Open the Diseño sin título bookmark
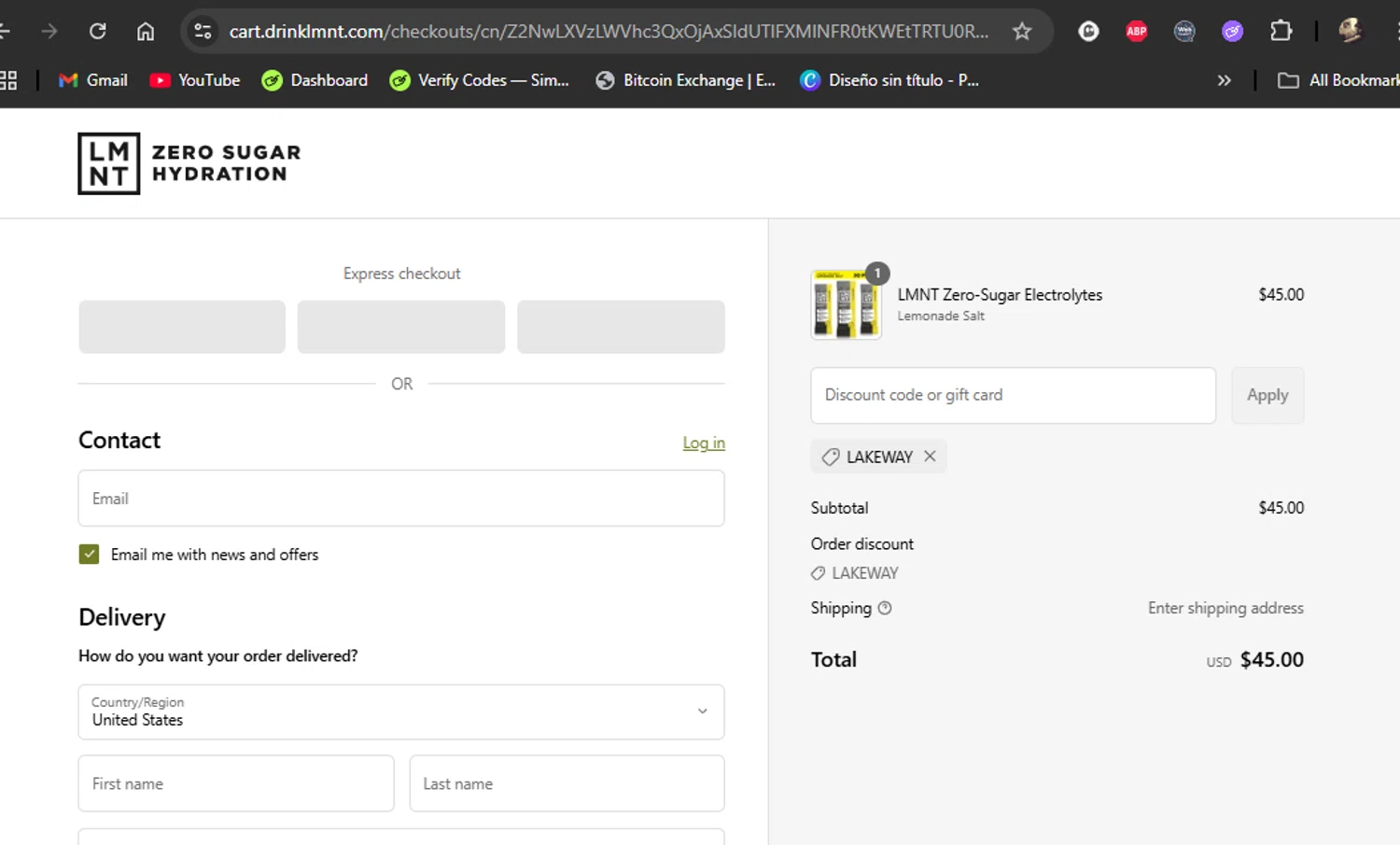The image size is (1400, 845). (x=889, y=80)
